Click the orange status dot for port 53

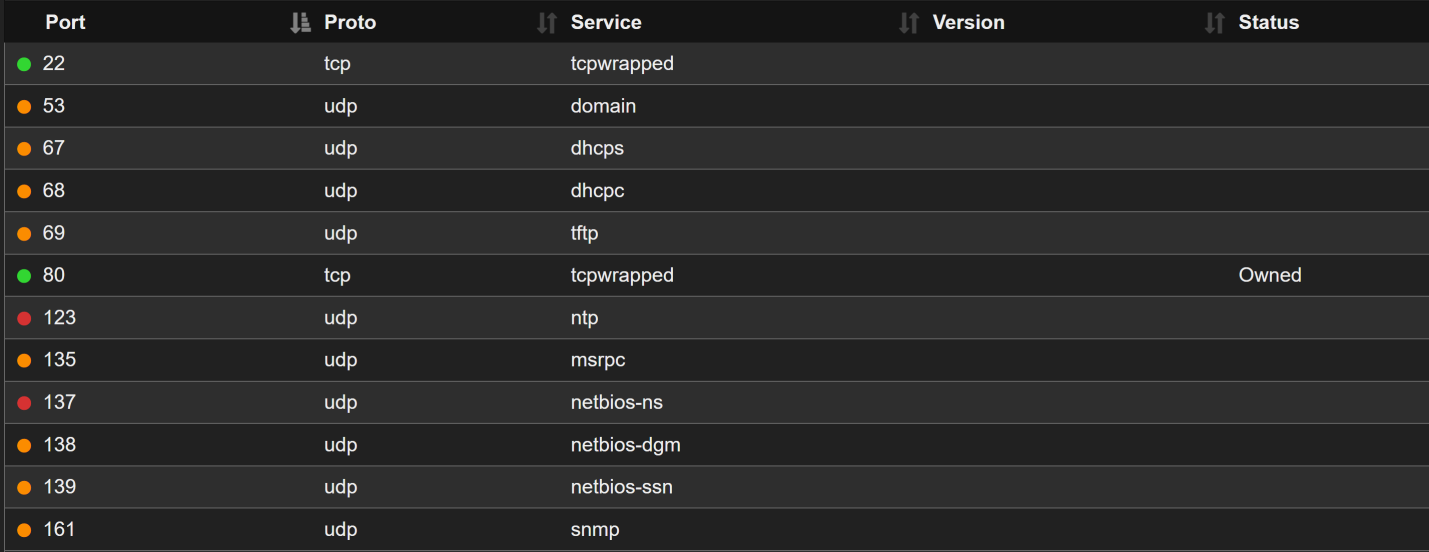(24, 107)
